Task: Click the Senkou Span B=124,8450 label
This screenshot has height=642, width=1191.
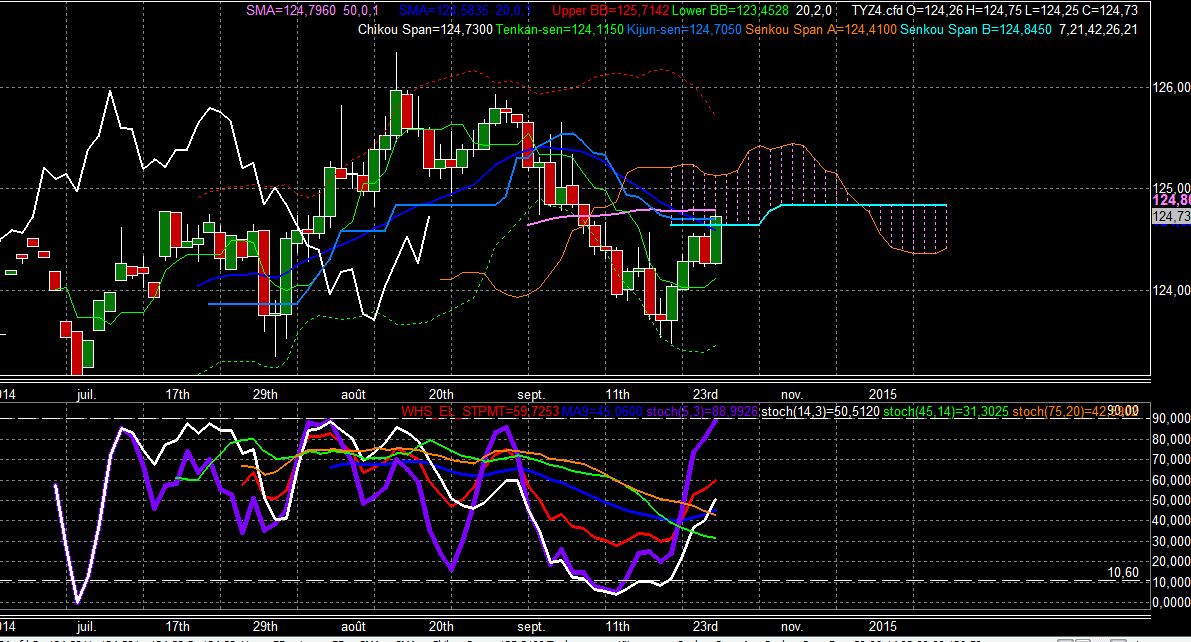Action: (x=975, y=30)
